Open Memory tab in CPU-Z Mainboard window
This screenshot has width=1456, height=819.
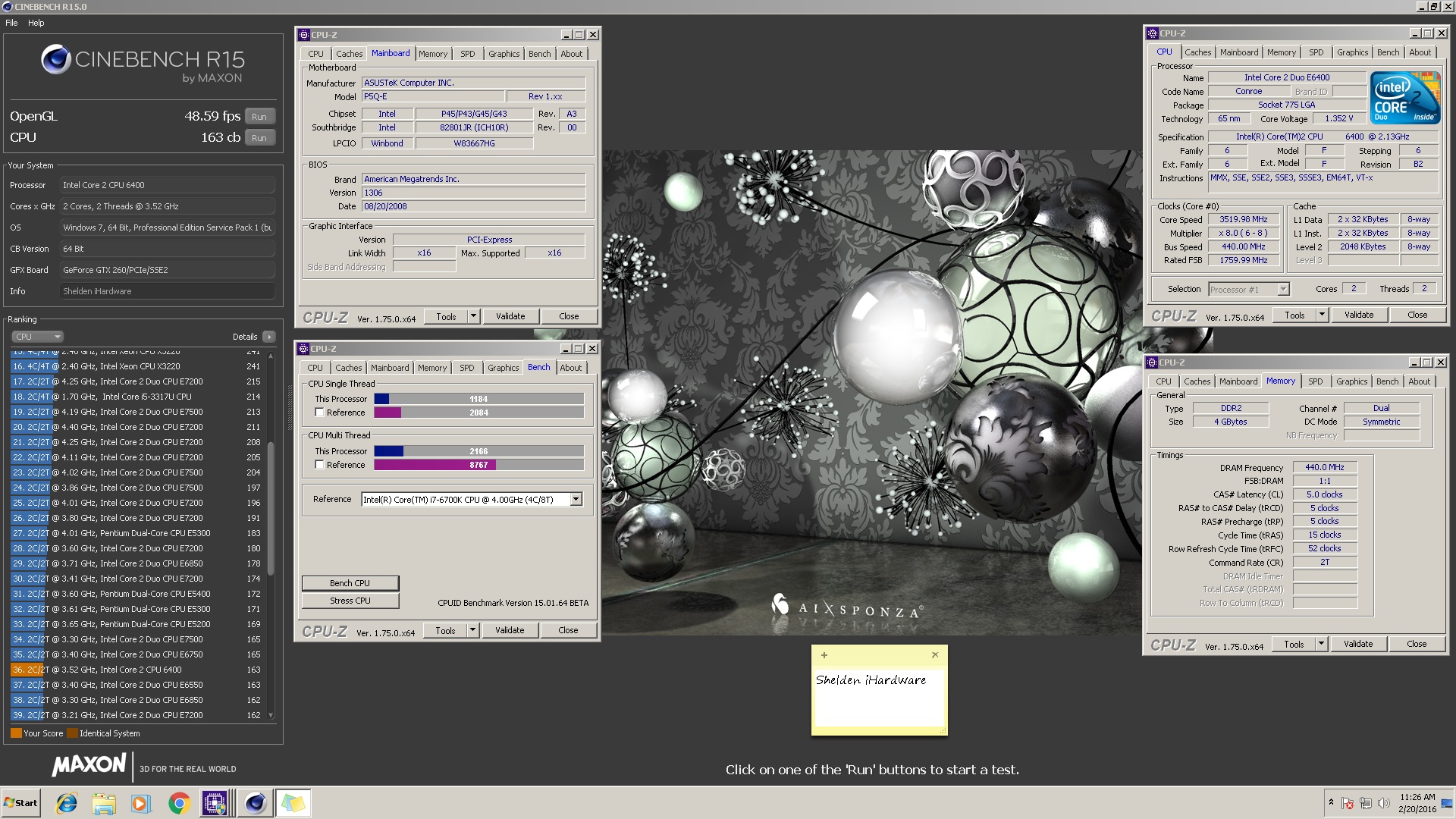point(433,54)
